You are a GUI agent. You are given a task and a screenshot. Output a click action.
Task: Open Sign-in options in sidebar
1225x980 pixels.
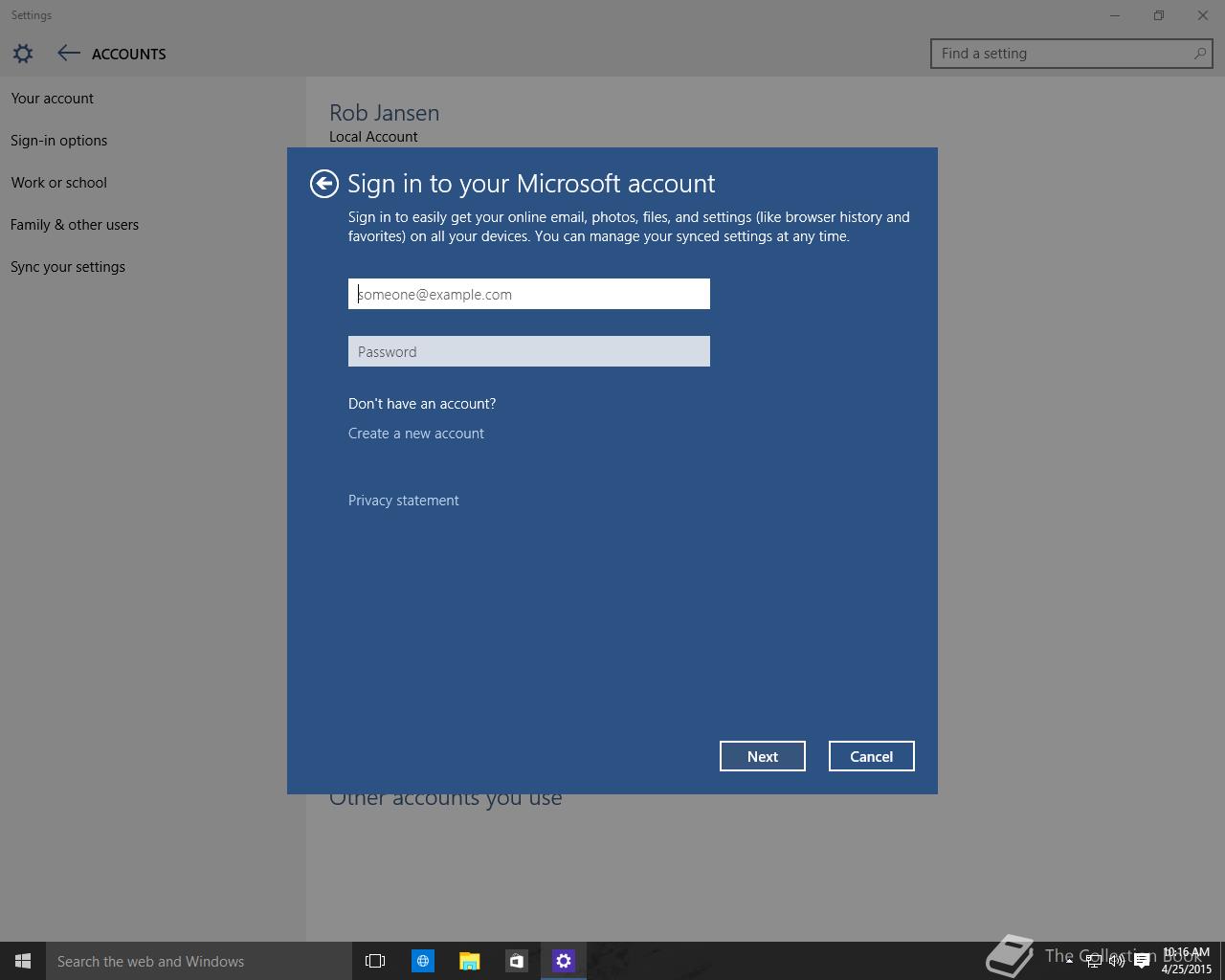point(59,141)
